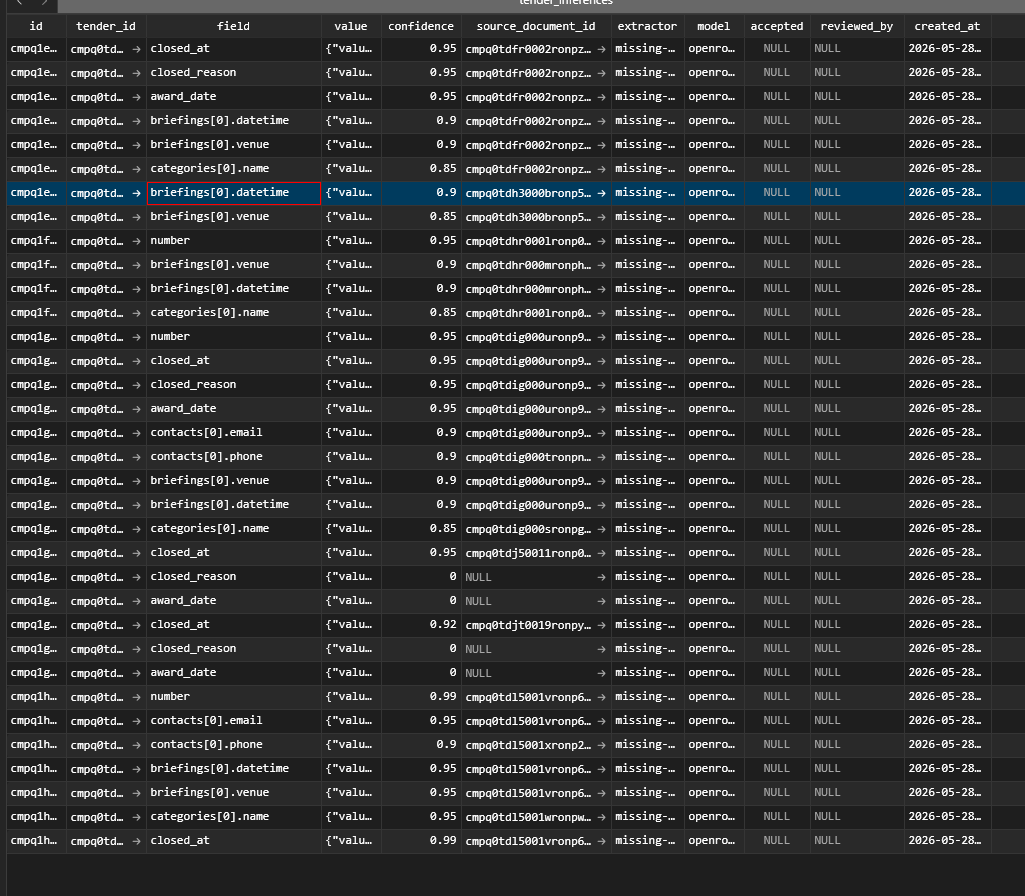This screenshot has width=1025, height=896.
Task: Follow tender_id arrow in contacts[0].phone cmpq0tdig000tronpn row
Action: [x=136, y=457]
